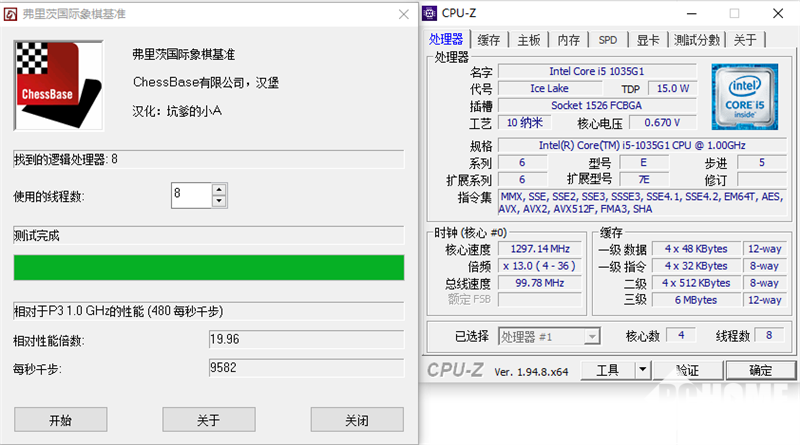
Task: Click the Fritz Chess Benchmark title bar icon
Action: 10,14
